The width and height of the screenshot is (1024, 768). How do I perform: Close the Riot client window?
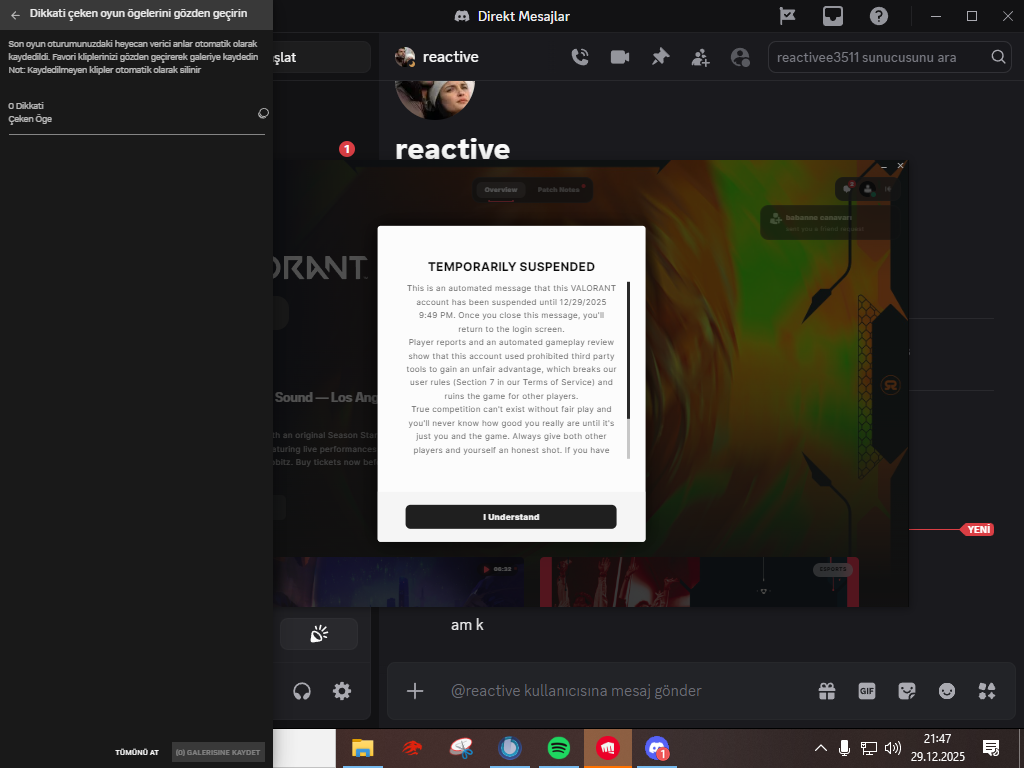(901, 166)
